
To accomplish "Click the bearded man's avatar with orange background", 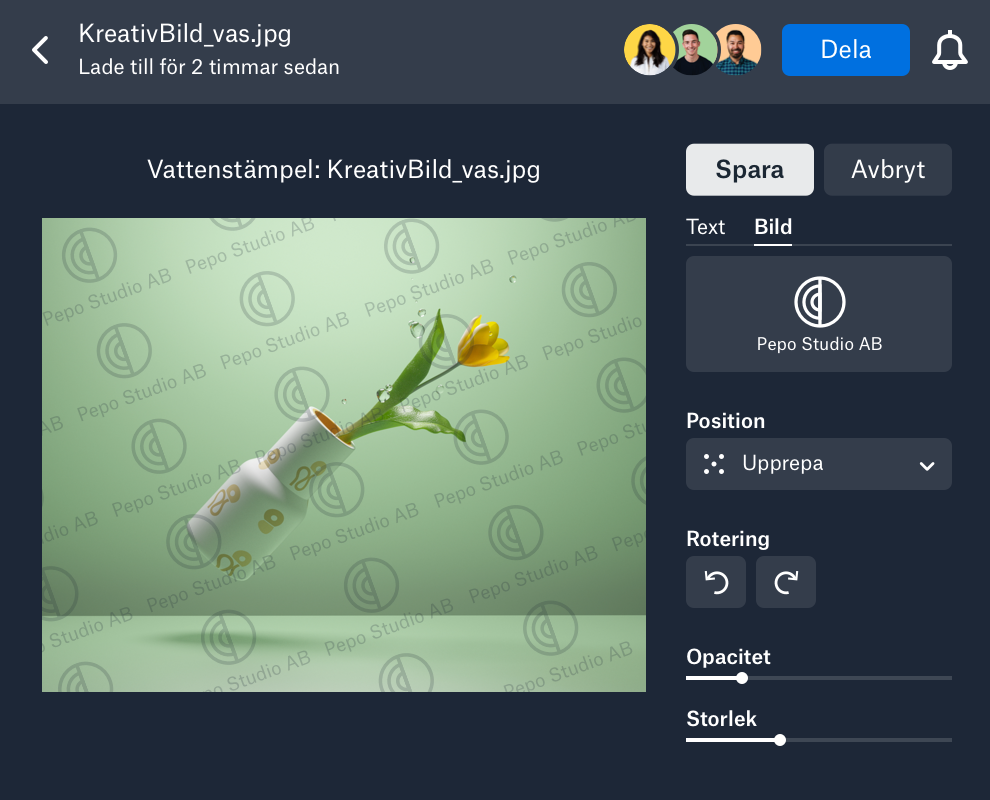I will pyautogui.click(x=737, y=50).
